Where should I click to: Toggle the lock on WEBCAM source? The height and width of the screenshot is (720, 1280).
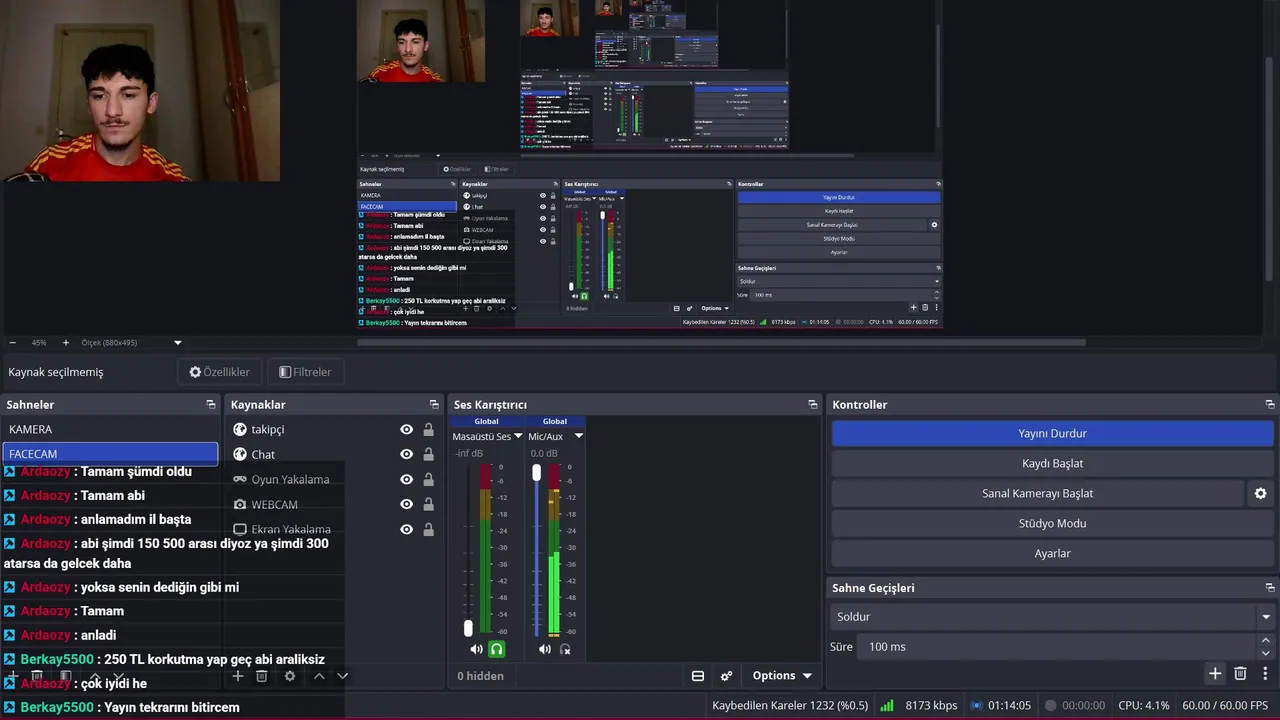[x=428, y=504]
